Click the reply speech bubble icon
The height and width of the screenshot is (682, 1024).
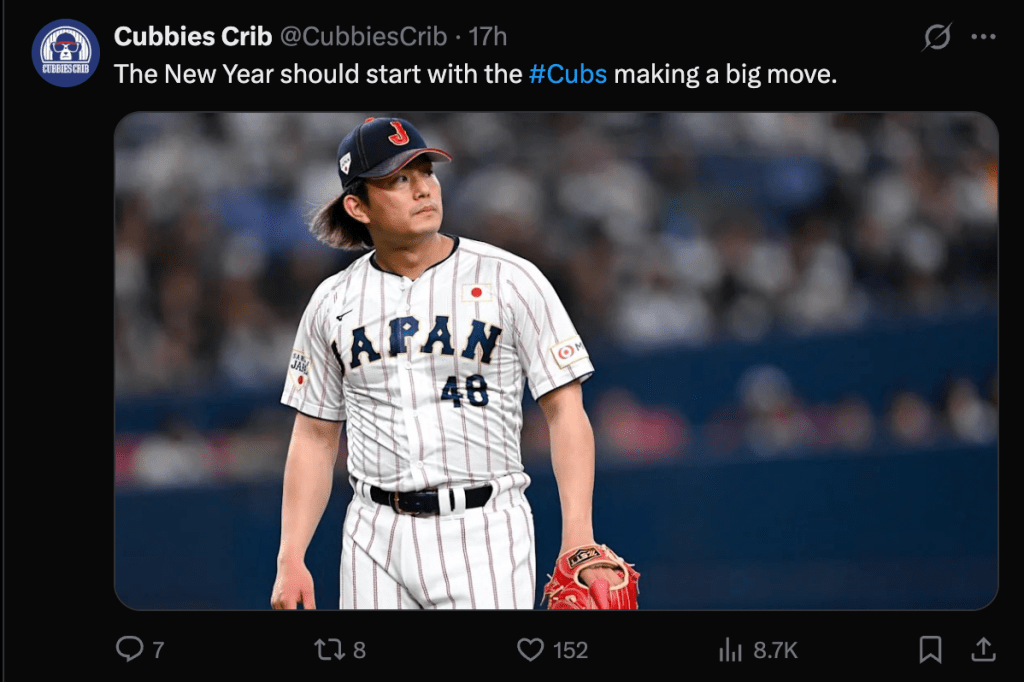coord(129,649)
